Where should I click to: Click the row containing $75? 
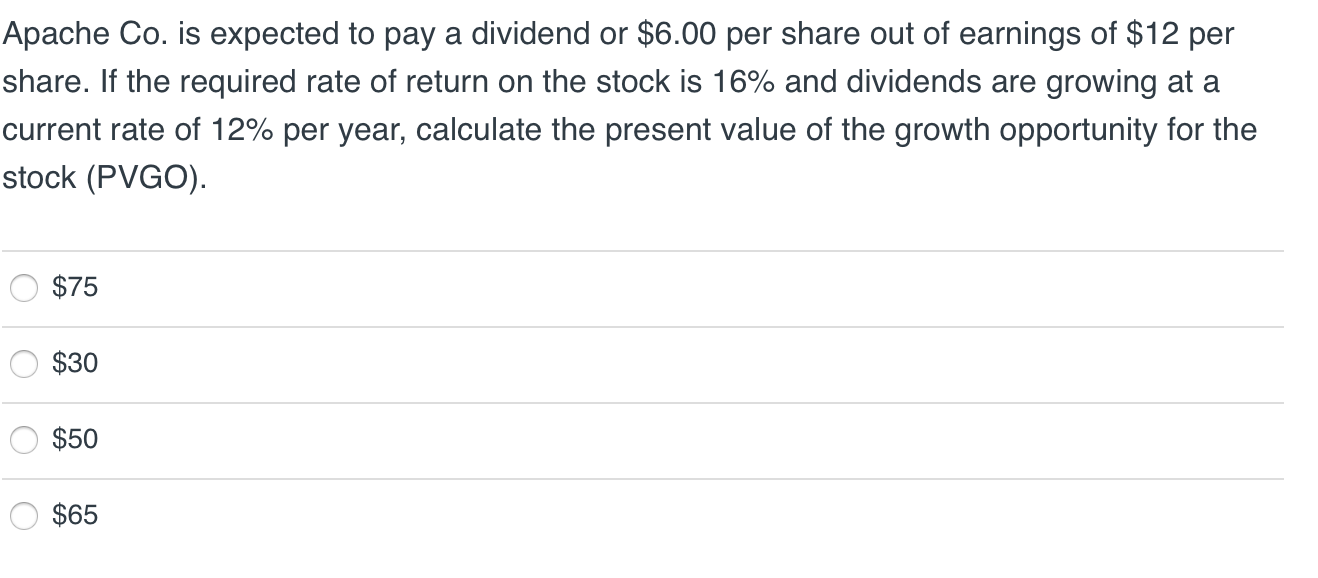(x=400, y=288)
